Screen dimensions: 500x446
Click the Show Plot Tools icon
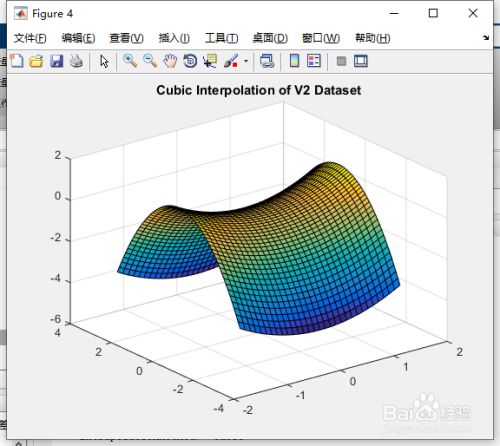[361, 61]
